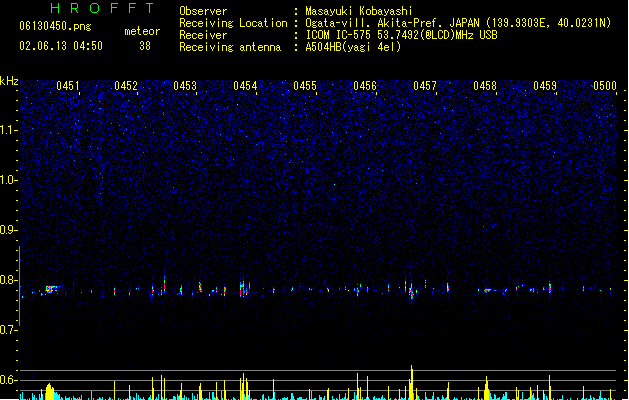Click the 0455 time marker
The height and width of the screenshot is (400, 629).
pyautogui.click(x=305, y=86)
